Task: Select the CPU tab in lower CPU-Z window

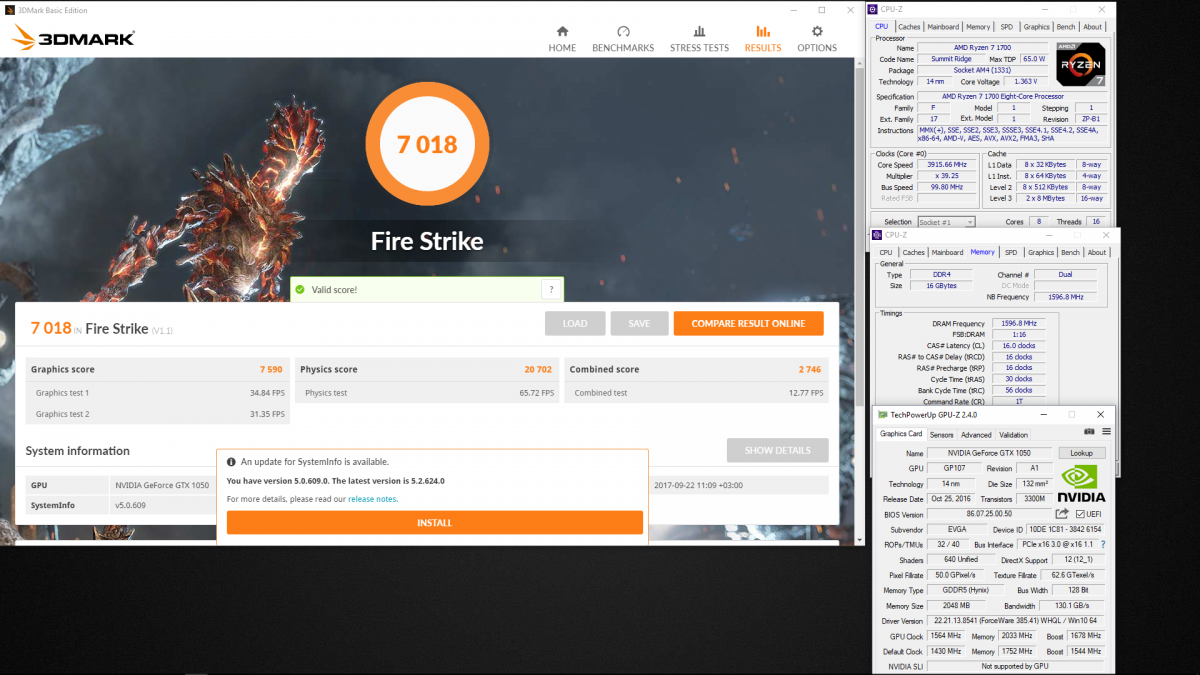Action: point(885,252)
